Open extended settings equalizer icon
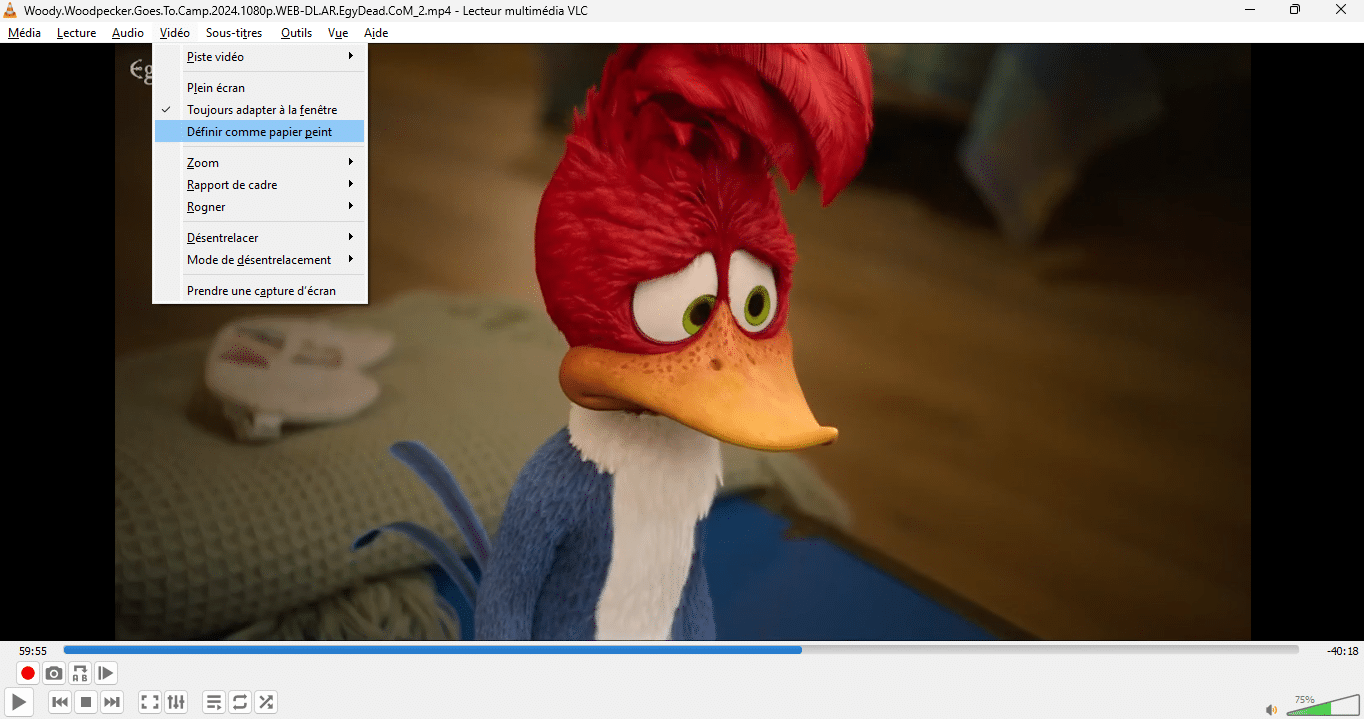 tap(176, 702)
